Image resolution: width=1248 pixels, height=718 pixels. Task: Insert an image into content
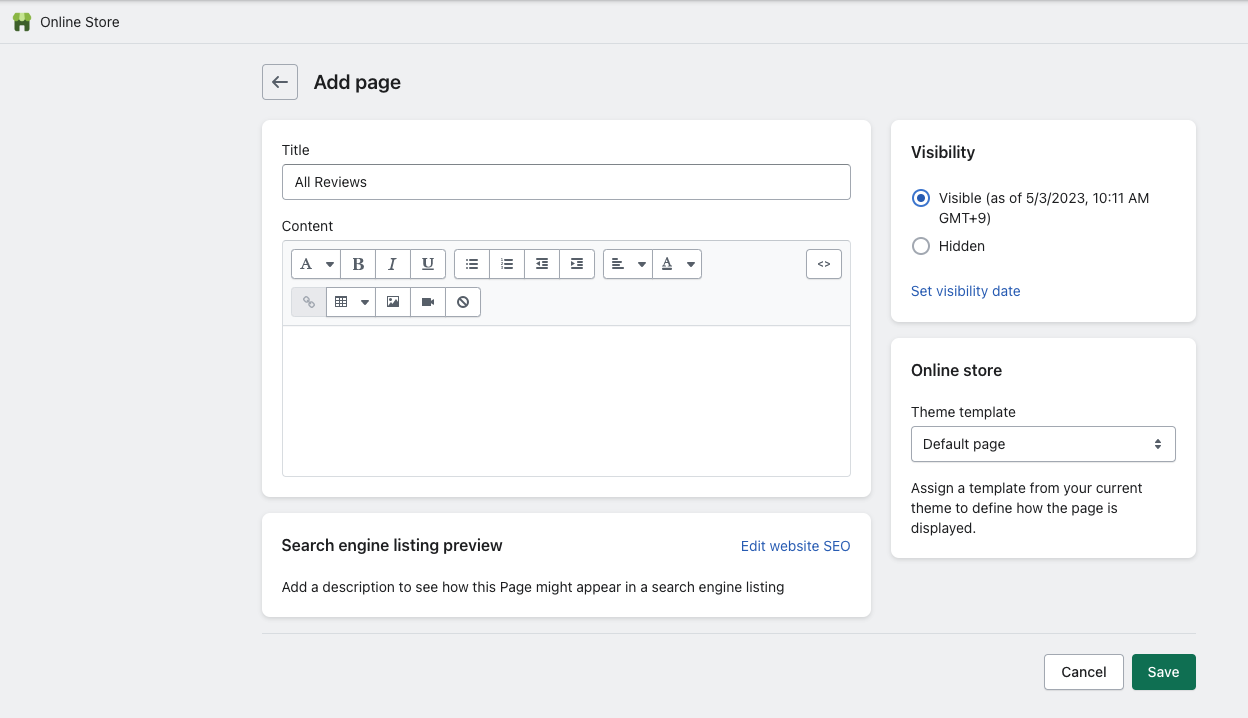coord(393,302)
